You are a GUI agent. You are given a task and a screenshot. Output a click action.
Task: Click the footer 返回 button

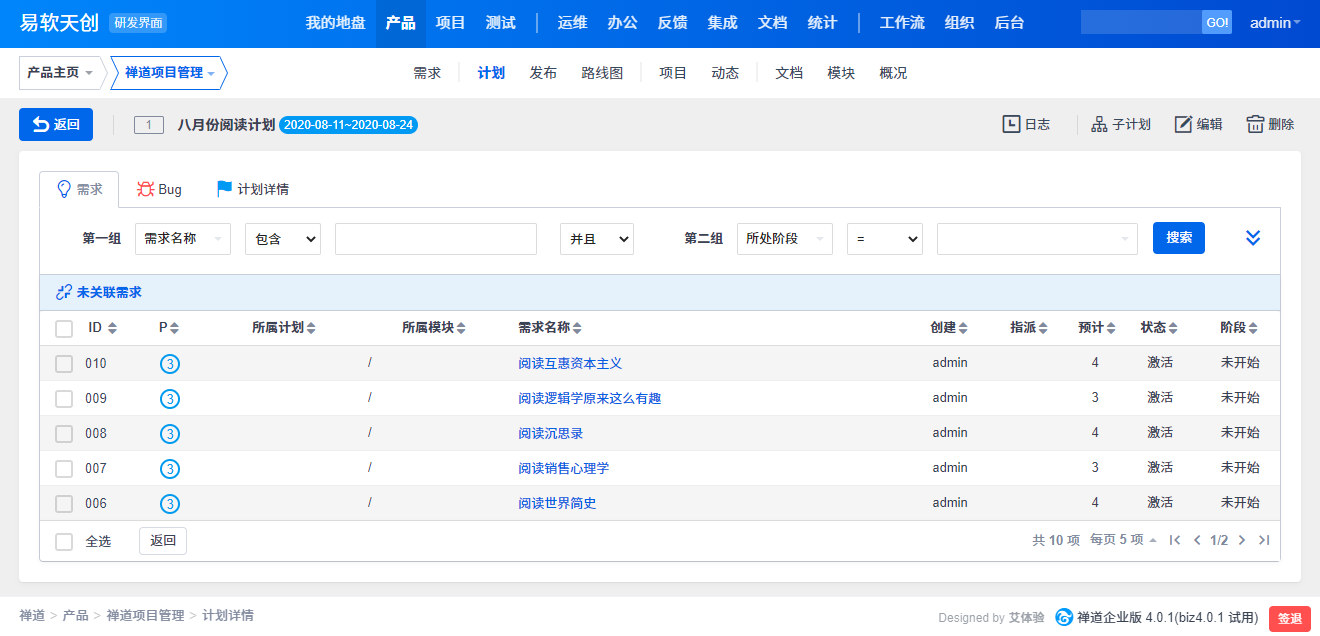pos(163,541)
